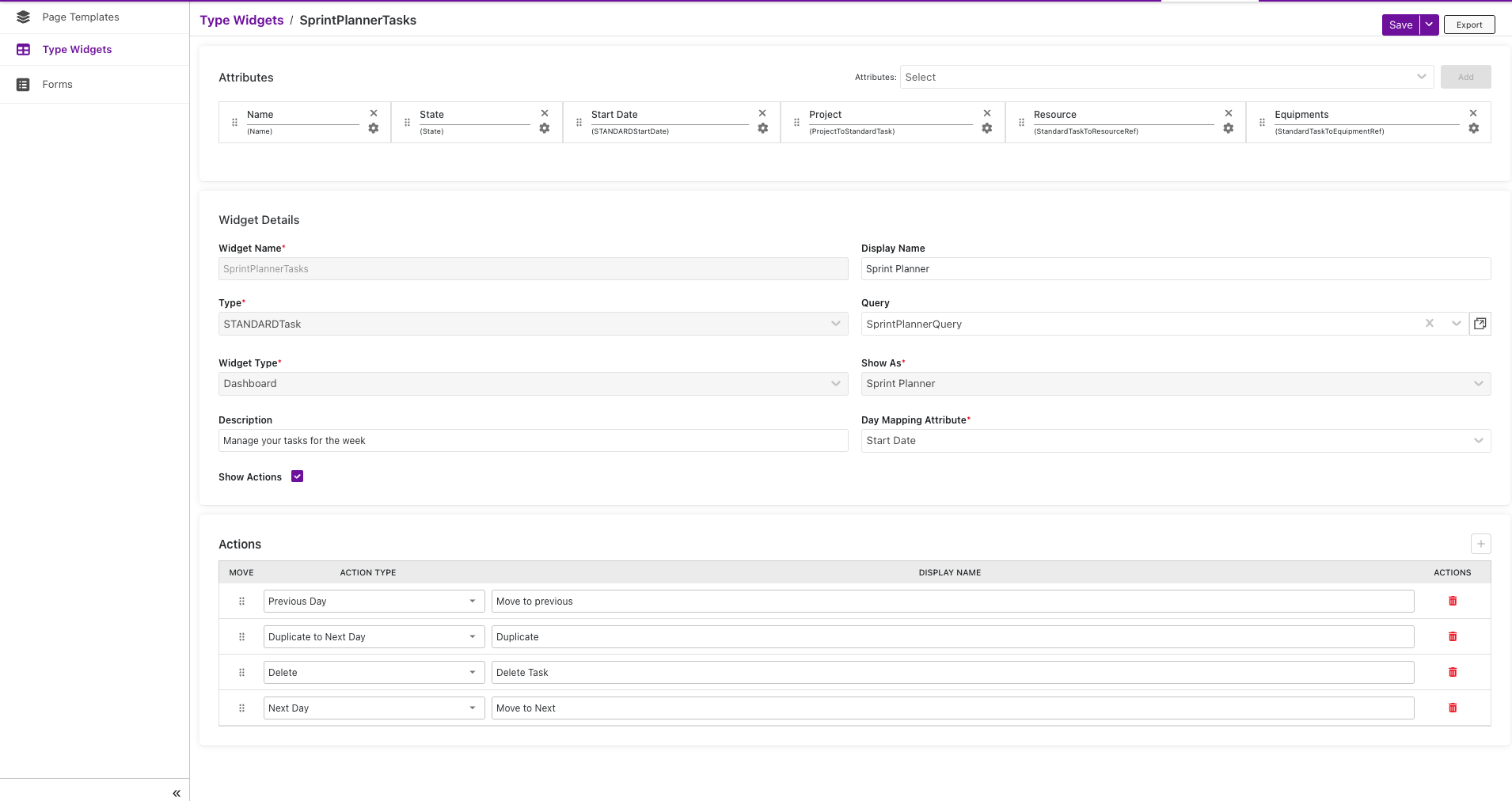Screen dimensions: 1512x801
Task: Click drag handle of Name attribute
Action: click(x=234, y=123)
